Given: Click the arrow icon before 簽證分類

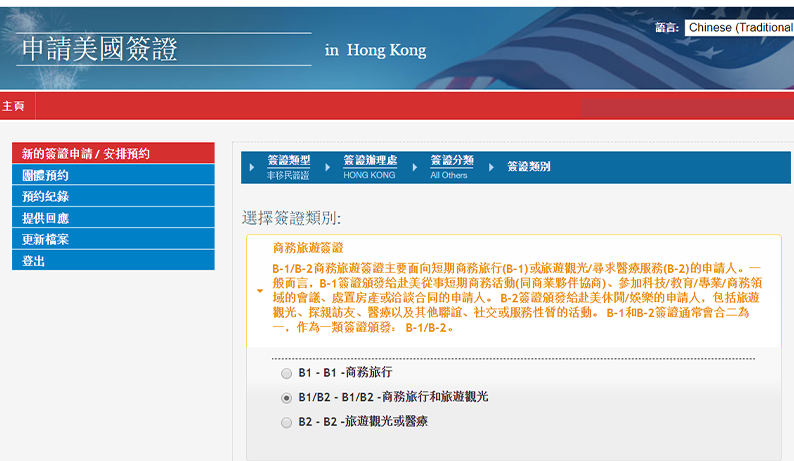Looking at the screenshot, I should pyautogui.click(x=415, y=167).
